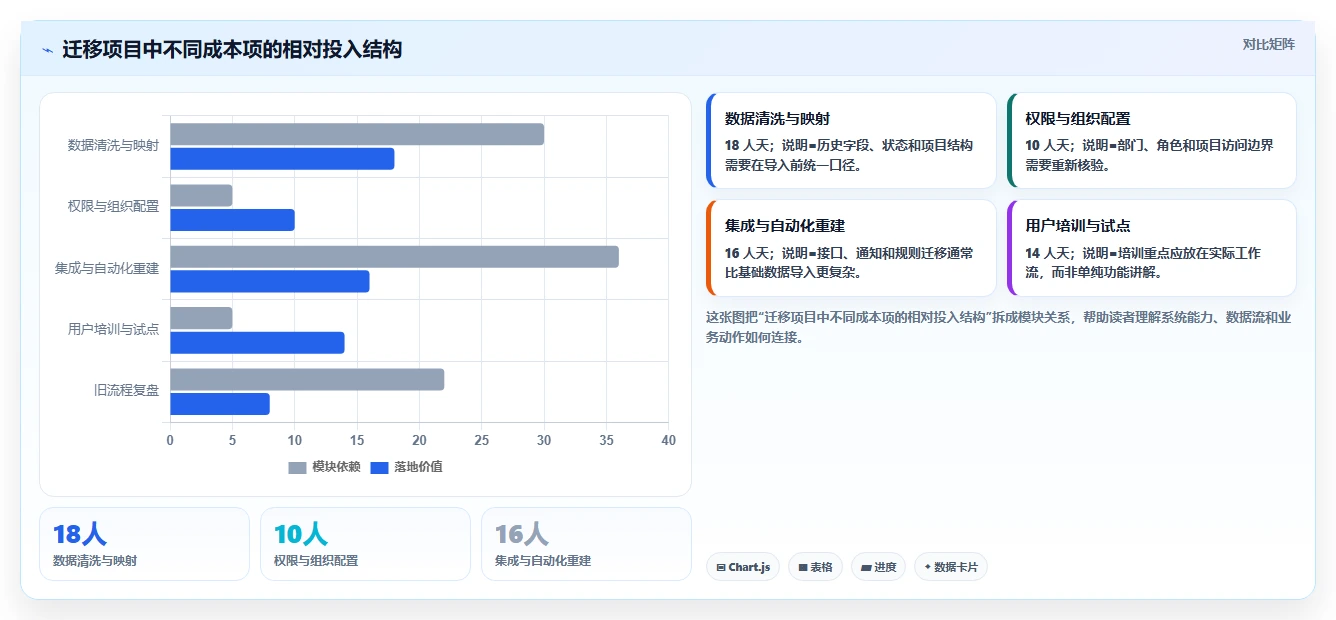
Task: Click the 权限与组织配置 y-axis label
Action: tap(113, 206)
